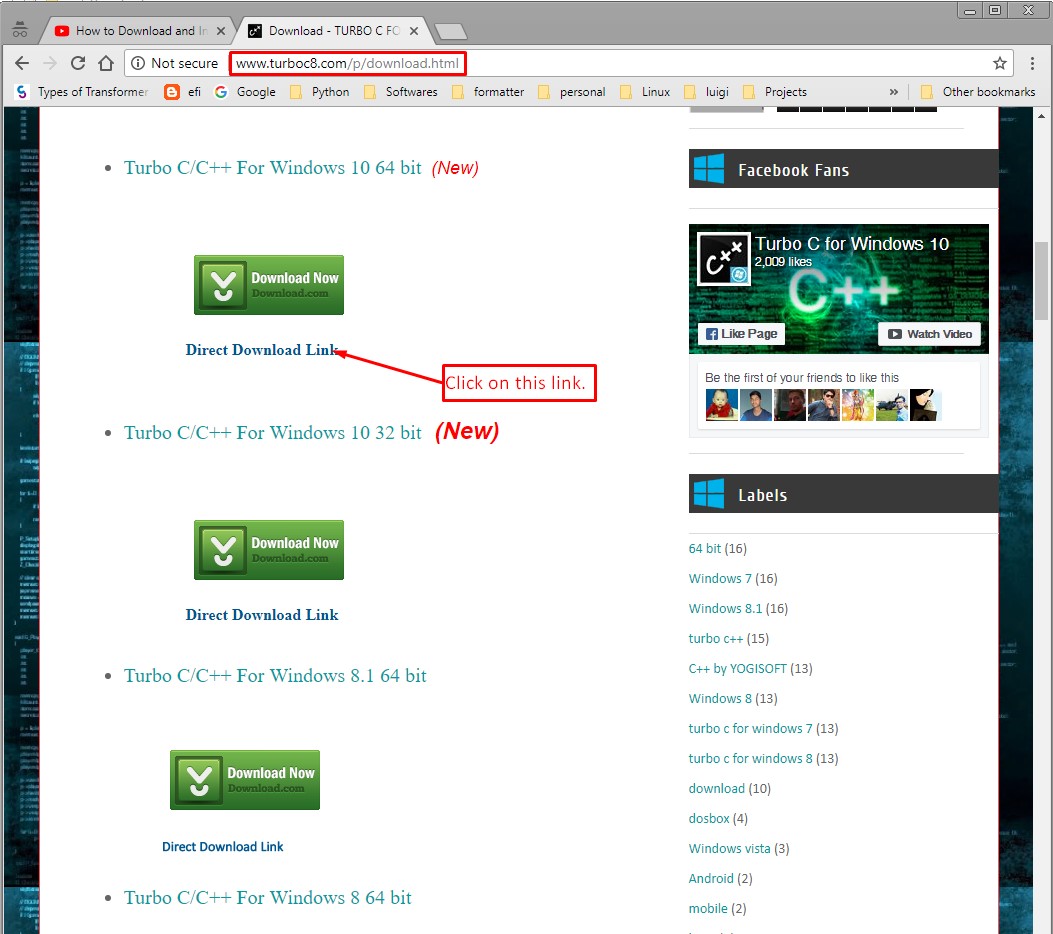Open the '64 bit' label link

click(704, 549)
